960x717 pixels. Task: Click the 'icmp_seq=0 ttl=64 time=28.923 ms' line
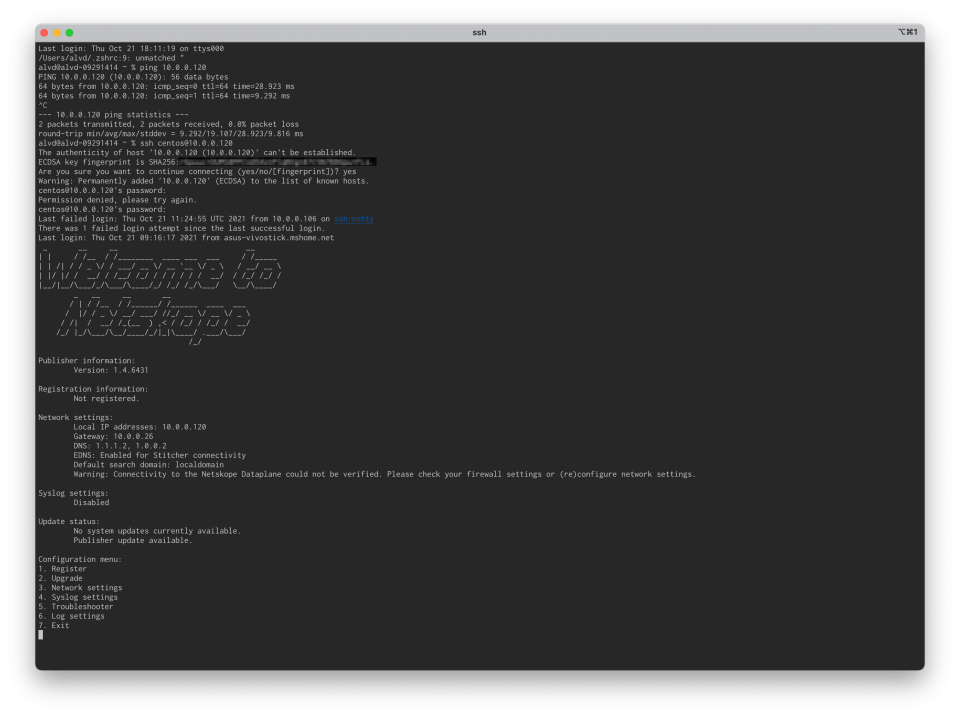(x=167, y=86)
